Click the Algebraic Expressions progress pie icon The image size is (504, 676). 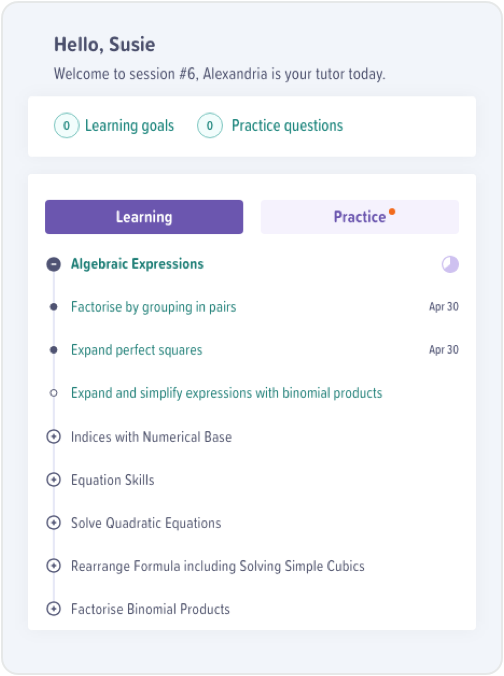pos(450,264)
